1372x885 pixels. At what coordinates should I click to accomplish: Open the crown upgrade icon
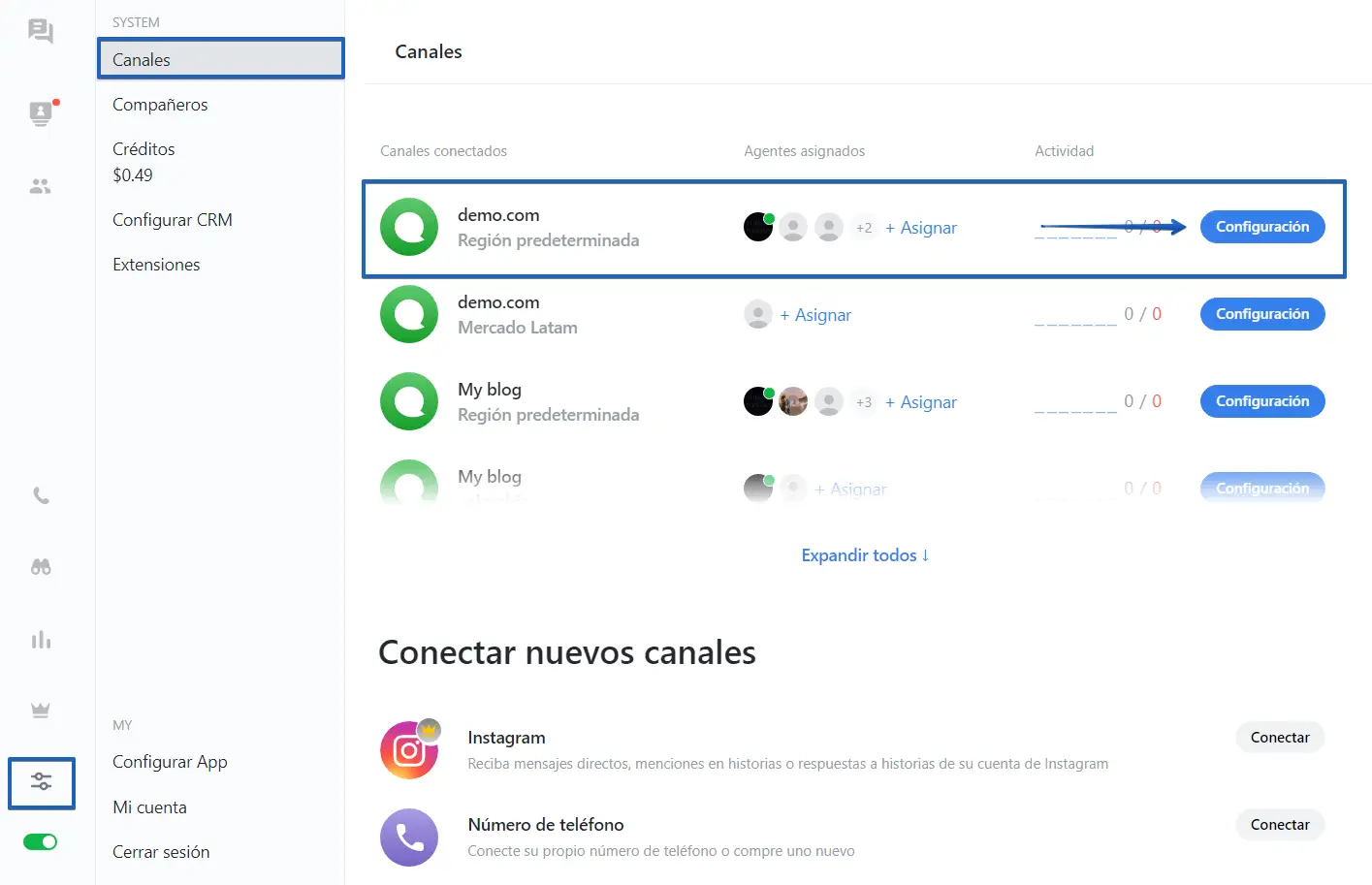coord(41,711)
